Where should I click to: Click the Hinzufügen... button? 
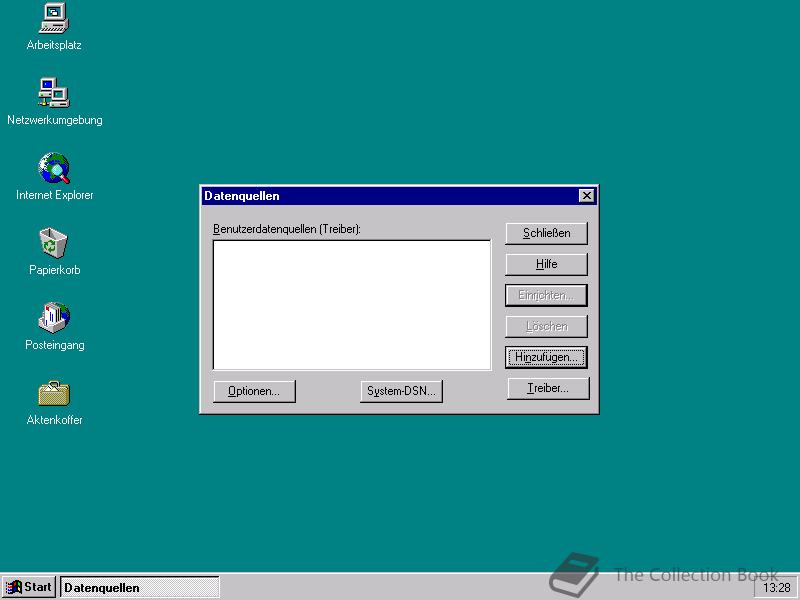click(x=546, y=357)
